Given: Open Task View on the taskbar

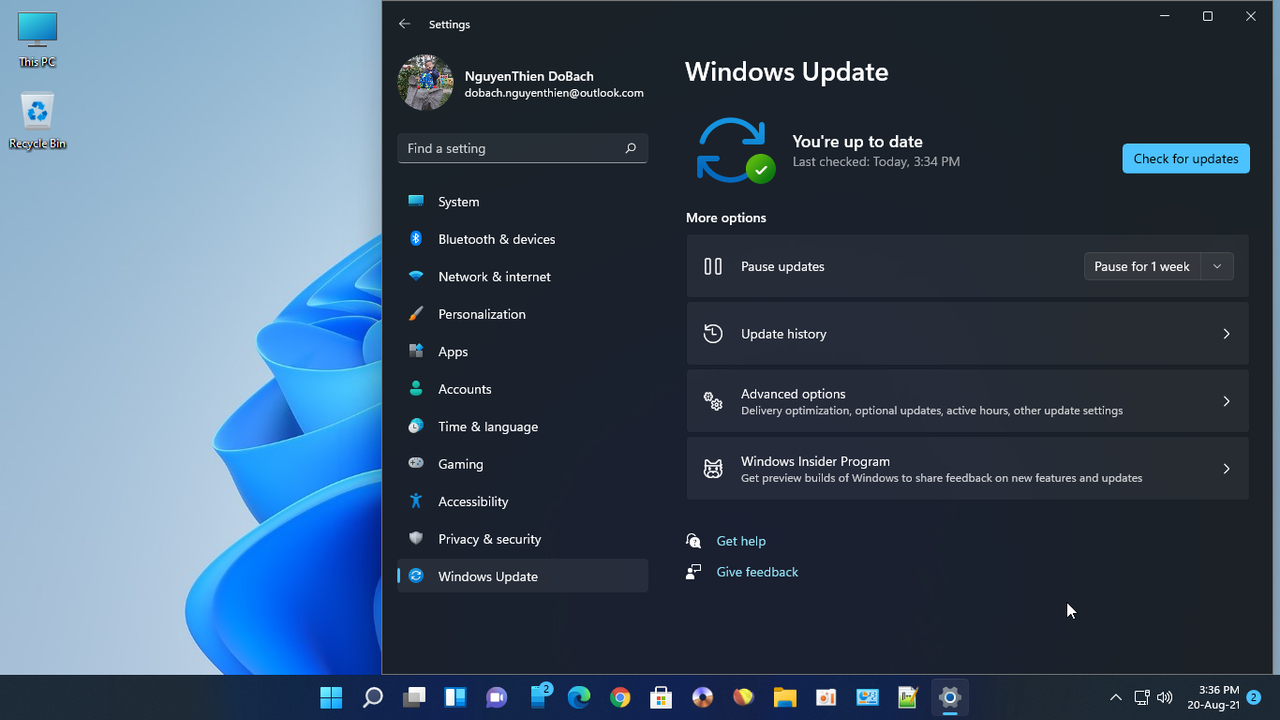Looking at the screenshot, I should pos(414,697).
